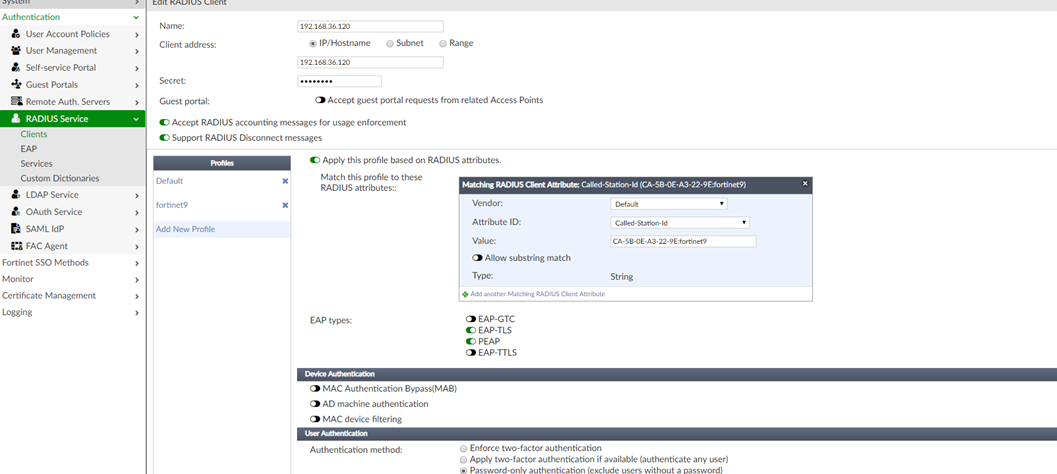The image size is (1057, 474).
Task: Open the EAP submenu item
Action: click(29, 149)
